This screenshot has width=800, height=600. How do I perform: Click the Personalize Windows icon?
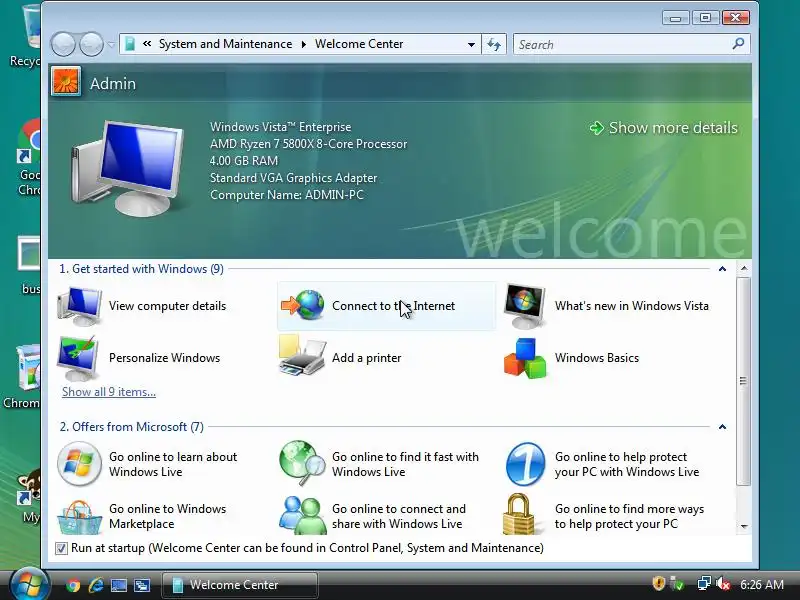78,358
